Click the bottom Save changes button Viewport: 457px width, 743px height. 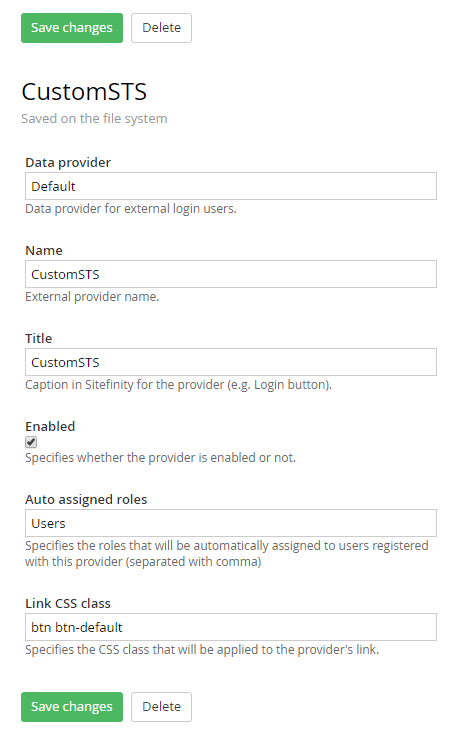pos(72,707)
